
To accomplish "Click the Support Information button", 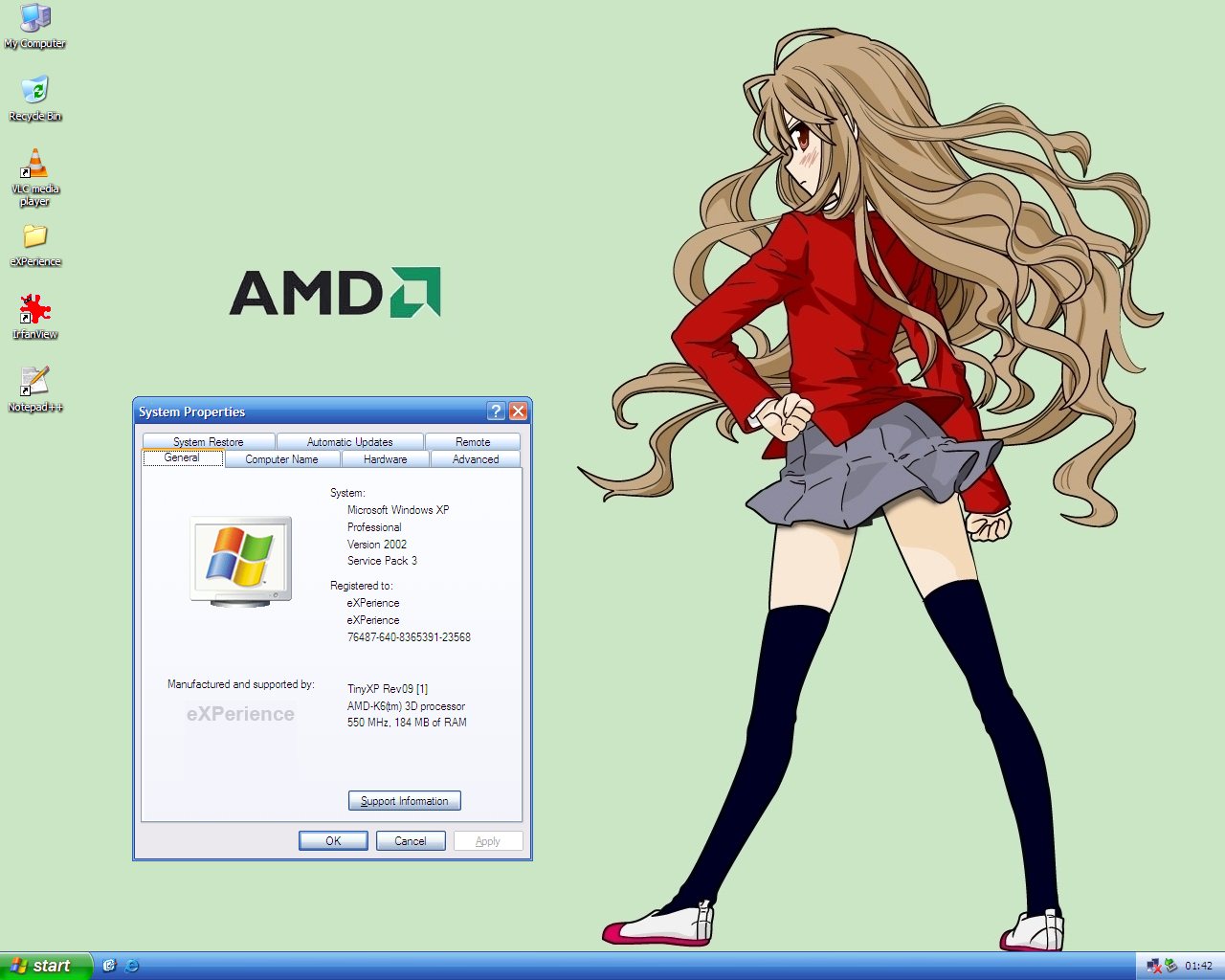I will click(x=405, y=801).
